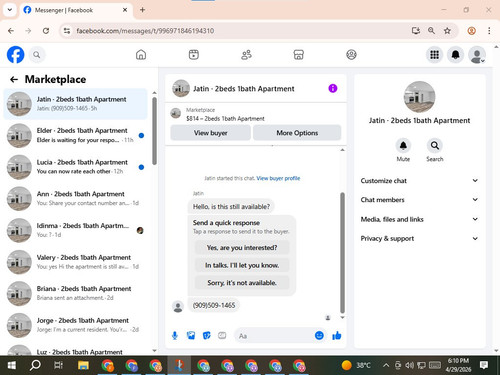Image resolution: width=500 pixels, height=375 pixels.
Task: Click the Facebook search magnifier icon
Action: coord(37,55)
